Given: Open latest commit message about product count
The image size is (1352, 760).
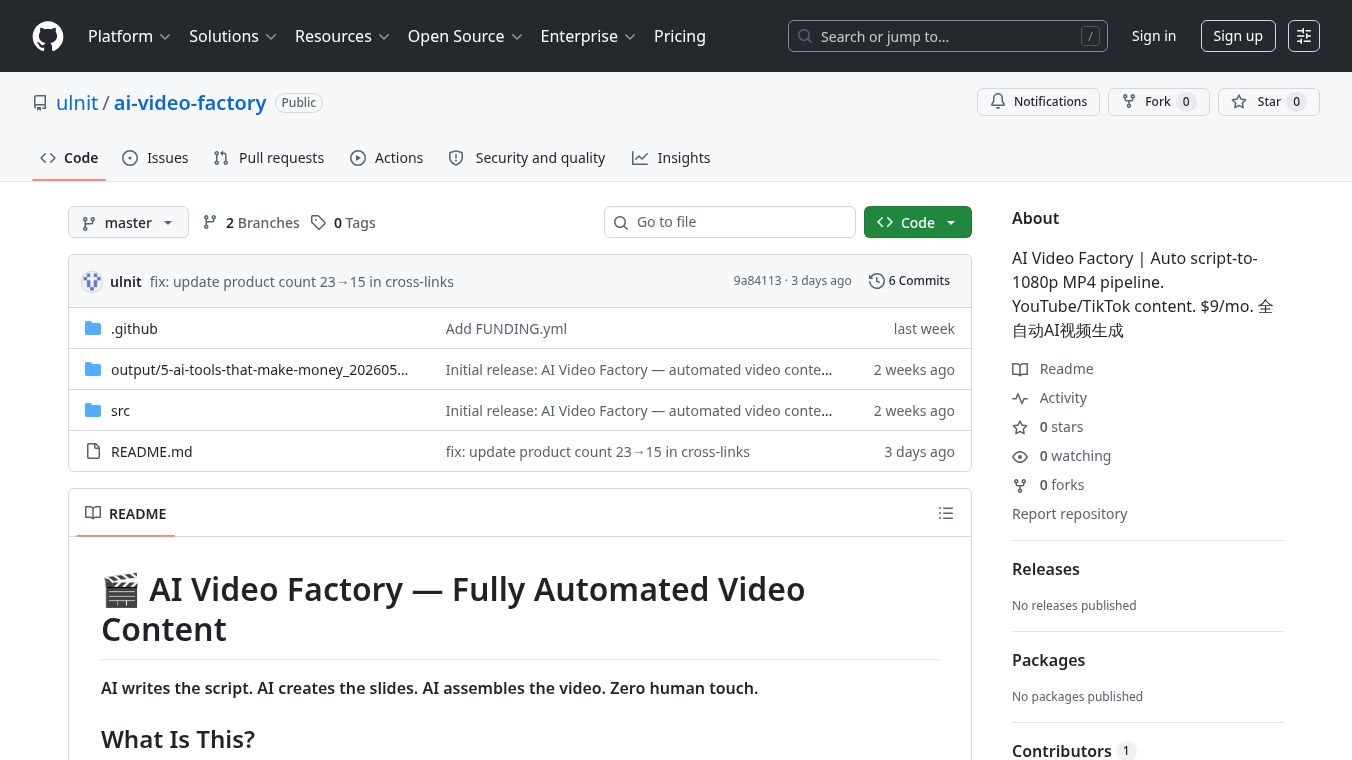Looking at the screenshot, I should (x=302, y=282).
